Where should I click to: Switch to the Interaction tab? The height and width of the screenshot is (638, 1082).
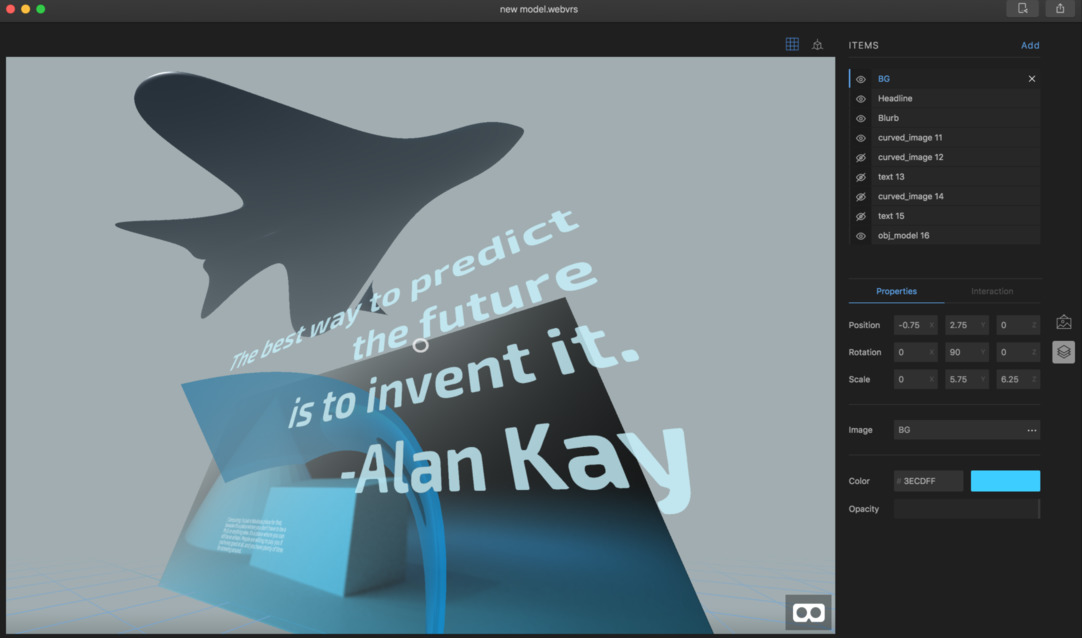(992, 291)
